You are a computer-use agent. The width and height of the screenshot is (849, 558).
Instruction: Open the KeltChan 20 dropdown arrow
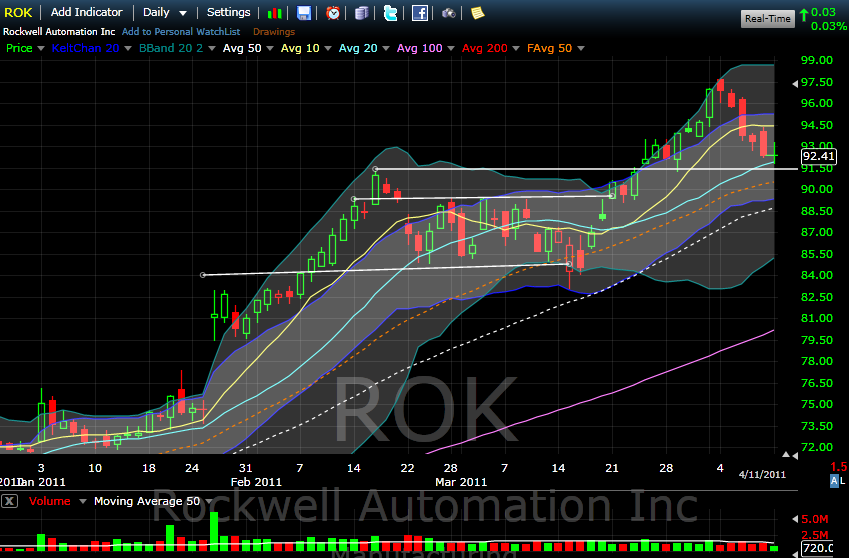pyautogui.click(x=128, y=49)
